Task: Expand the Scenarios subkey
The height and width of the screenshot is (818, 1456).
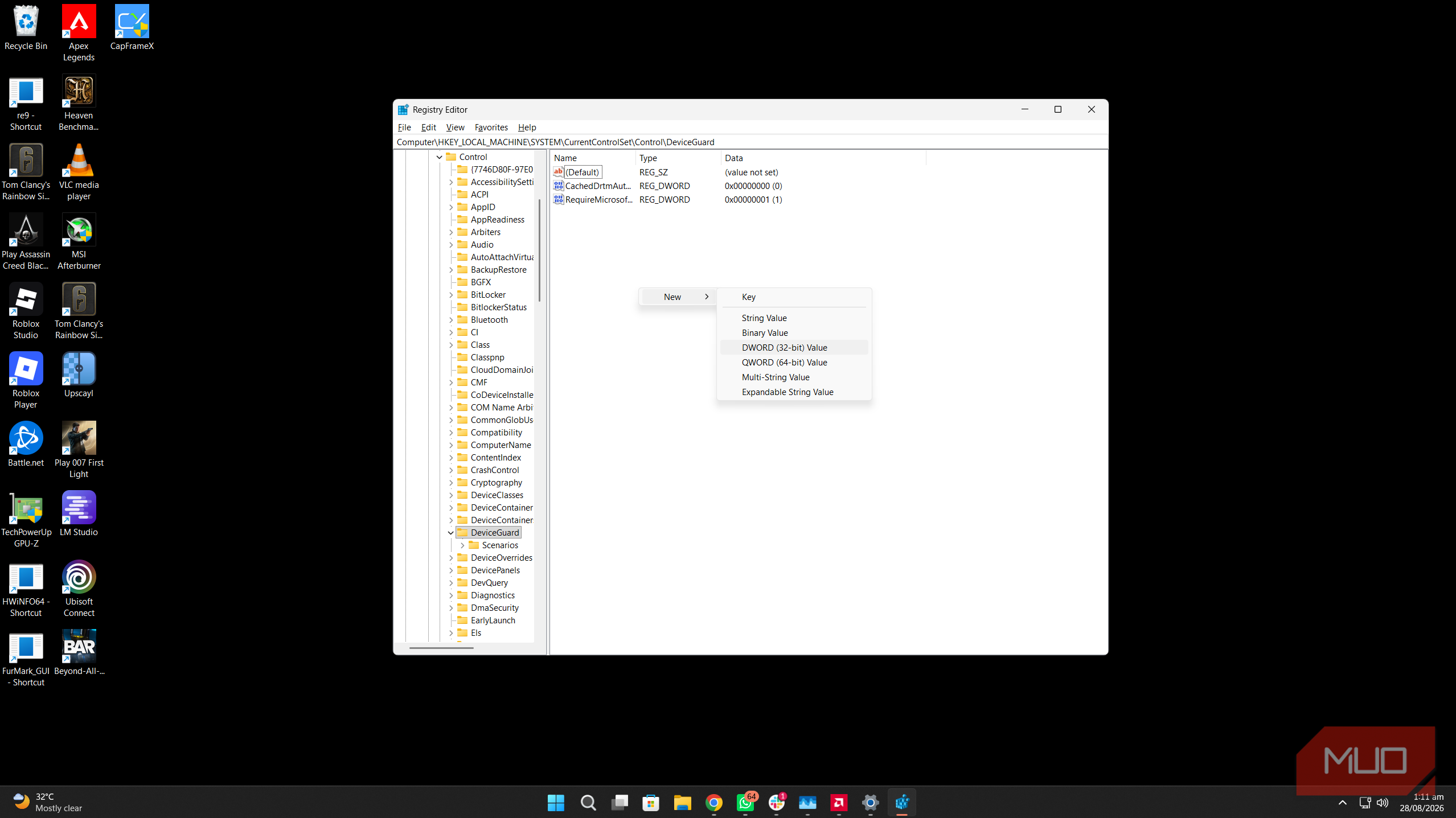Action: tap(462, 545)
